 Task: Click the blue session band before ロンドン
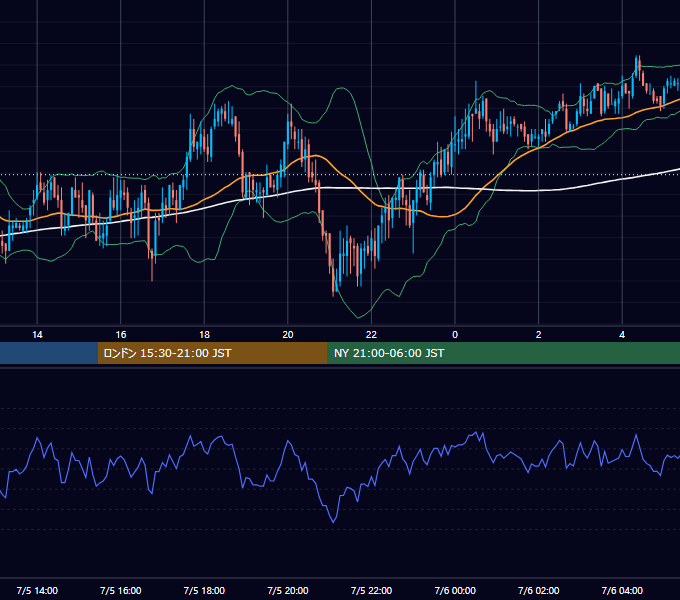coord(49,353)
